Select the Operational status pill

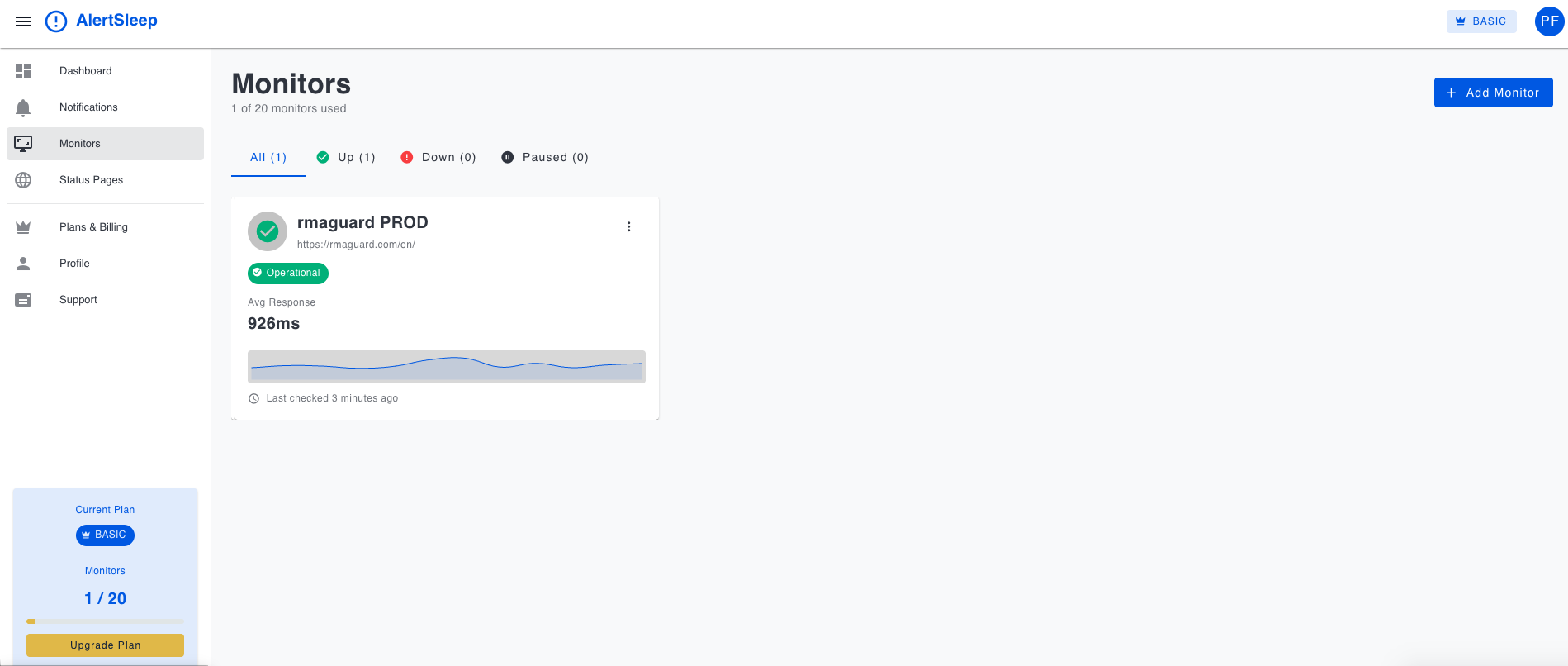tap(287, 273)
